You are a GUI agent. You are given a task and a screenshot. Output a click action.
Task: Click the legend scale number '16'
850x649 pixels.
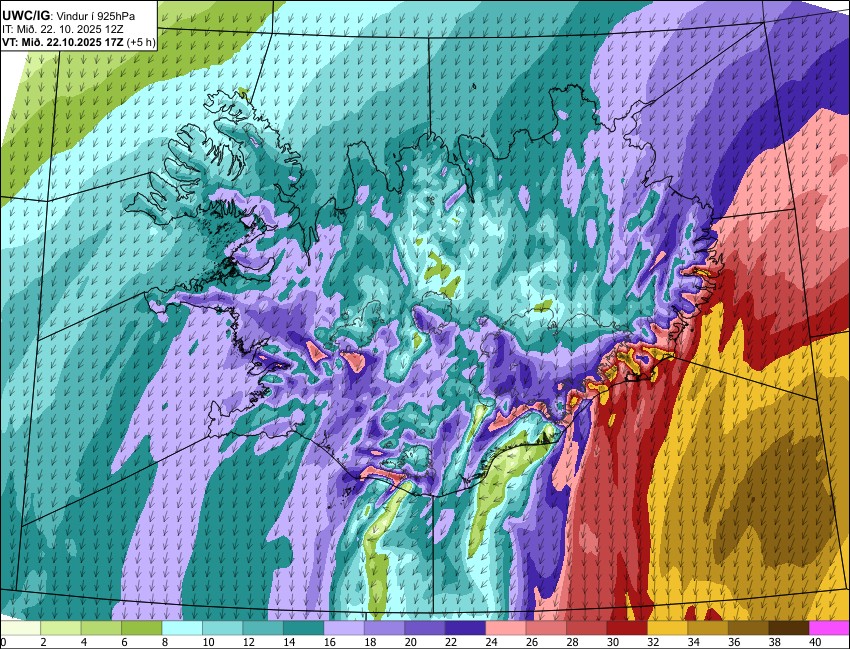pos(329,642)
